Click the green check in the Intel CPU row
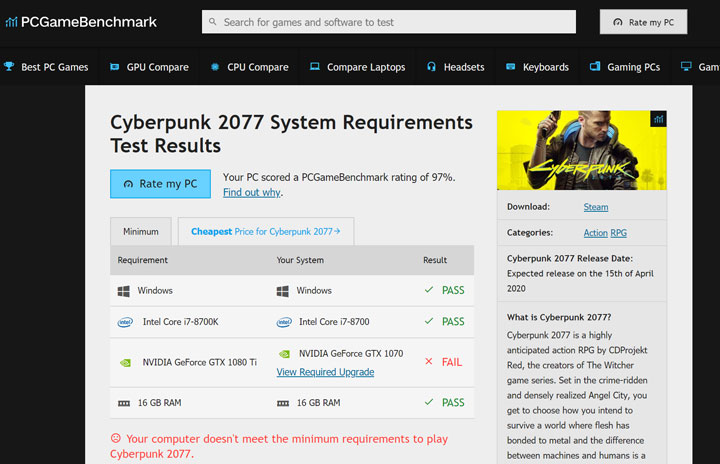Viewport: 720px width, 464px height. (429, 321)
